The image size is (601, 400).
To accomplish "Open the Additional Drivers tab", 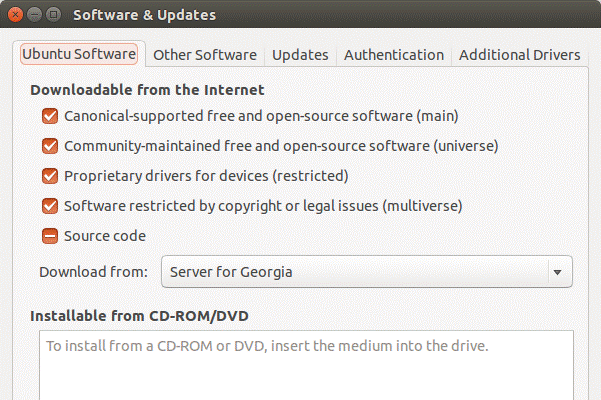I will 520,55.
